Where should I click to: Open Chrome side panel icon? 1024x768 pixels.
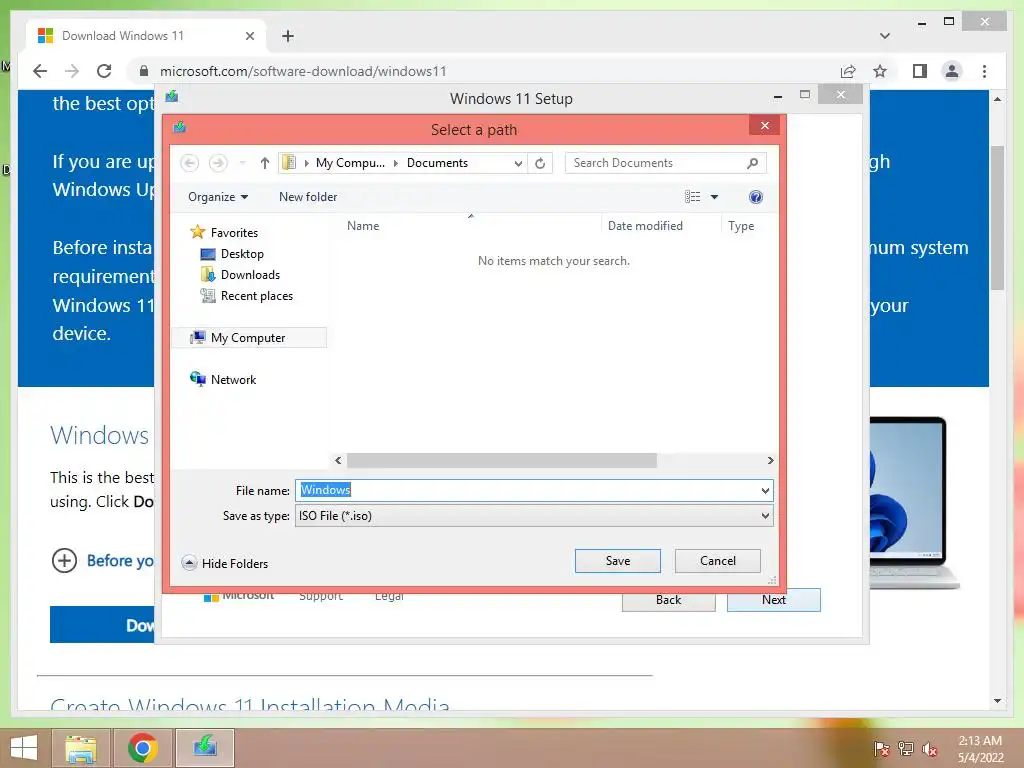pyautogui.click(x=920, y=71)
